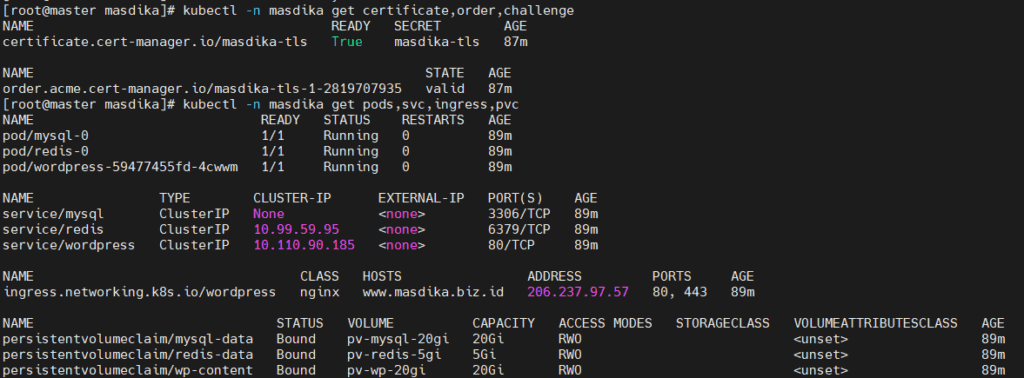1024x378 pixels.
Task: Click the pod/mysql-0 entry
Action: (x=45, y=136)
